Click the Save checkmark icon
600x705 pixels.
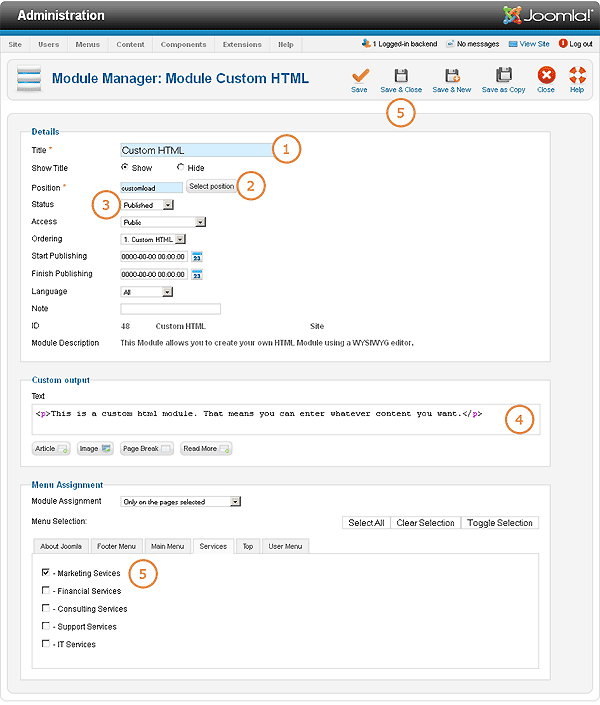click(360, 76)
